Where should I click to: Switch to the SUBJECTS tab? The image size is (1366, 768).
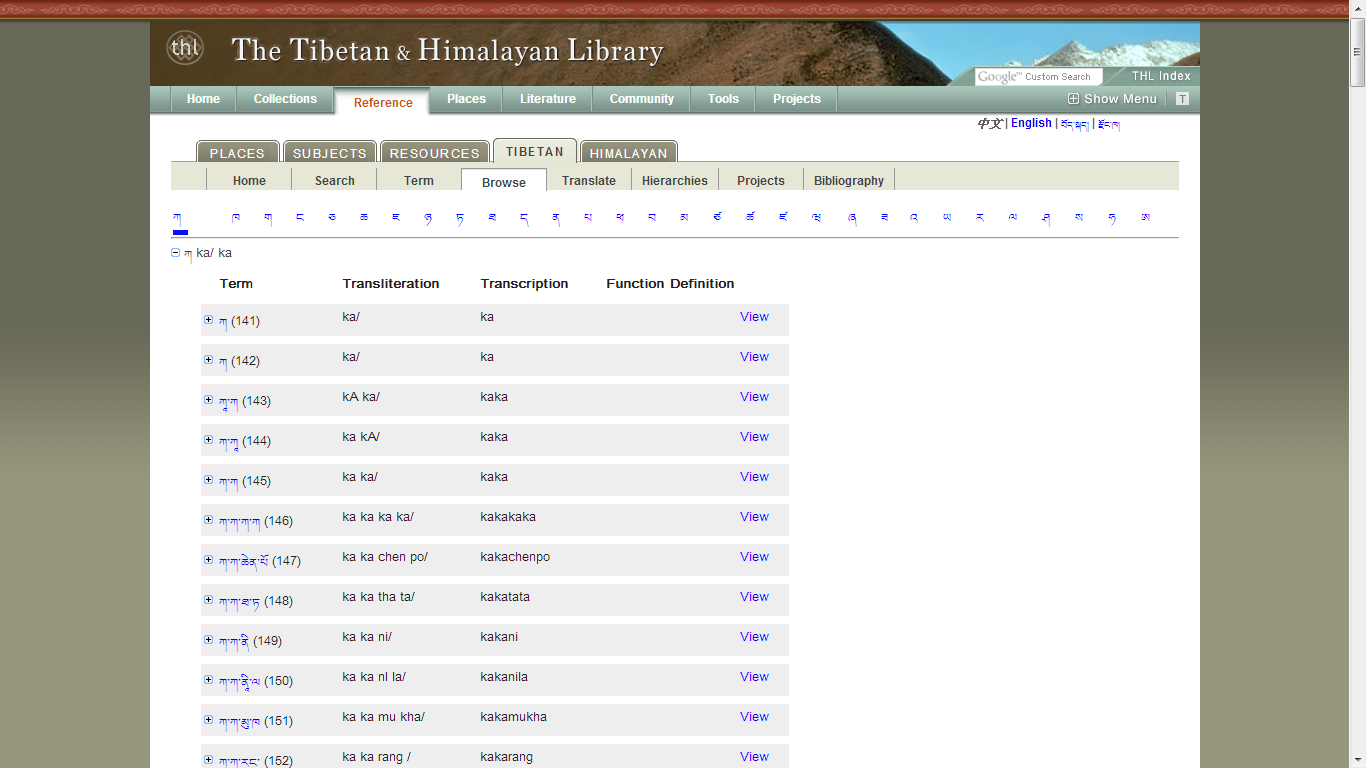point(330,152)
